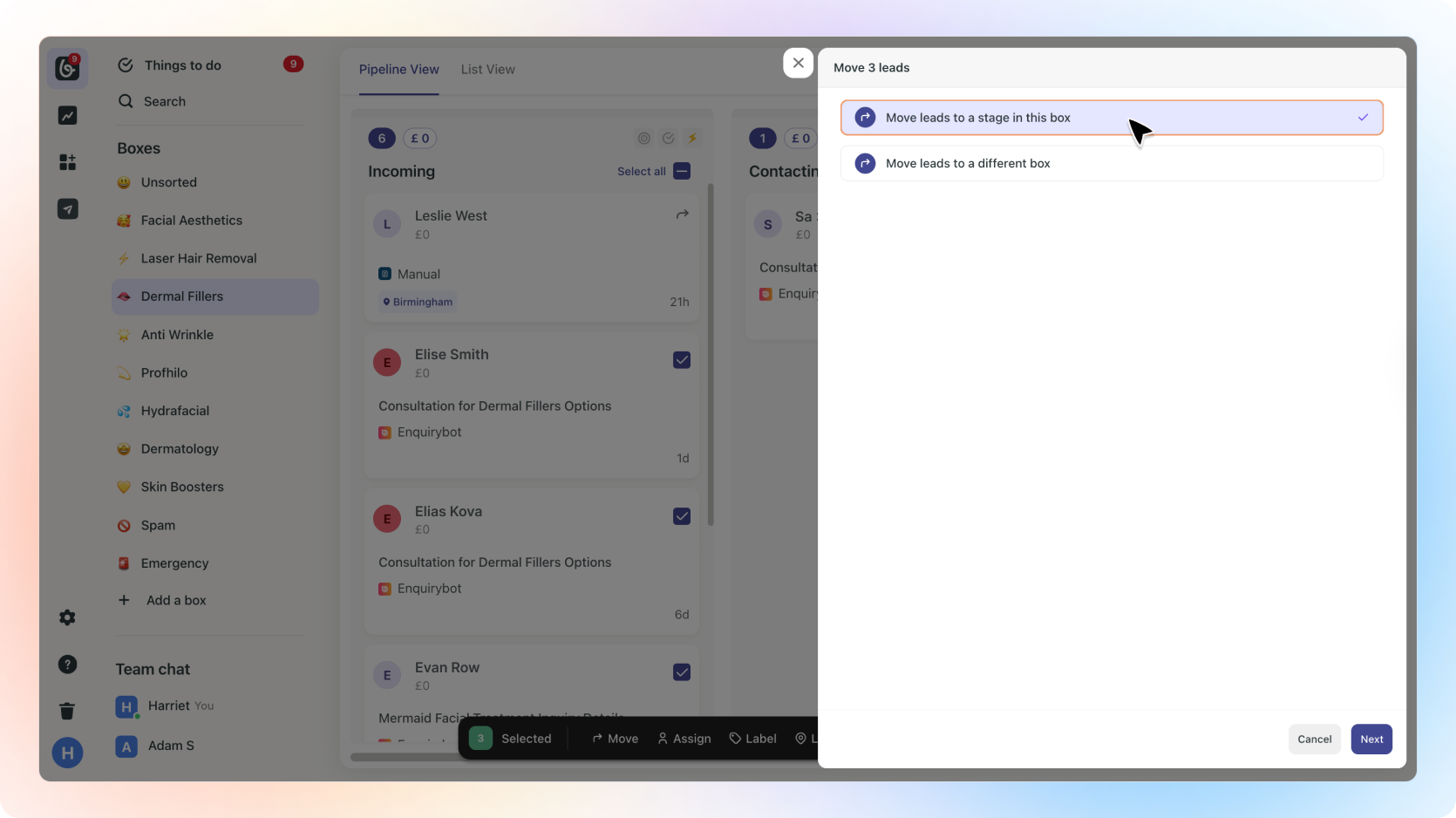Open the trash bin icon
This screenshot has height=818, width=1456.
(67, 711)
